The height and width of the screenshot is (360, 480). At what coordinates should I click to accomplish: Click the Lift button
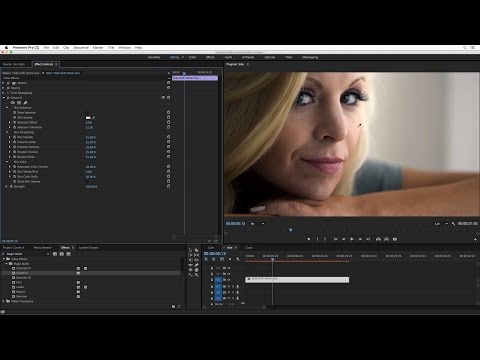pyautogui.click(x=378, y=239)
